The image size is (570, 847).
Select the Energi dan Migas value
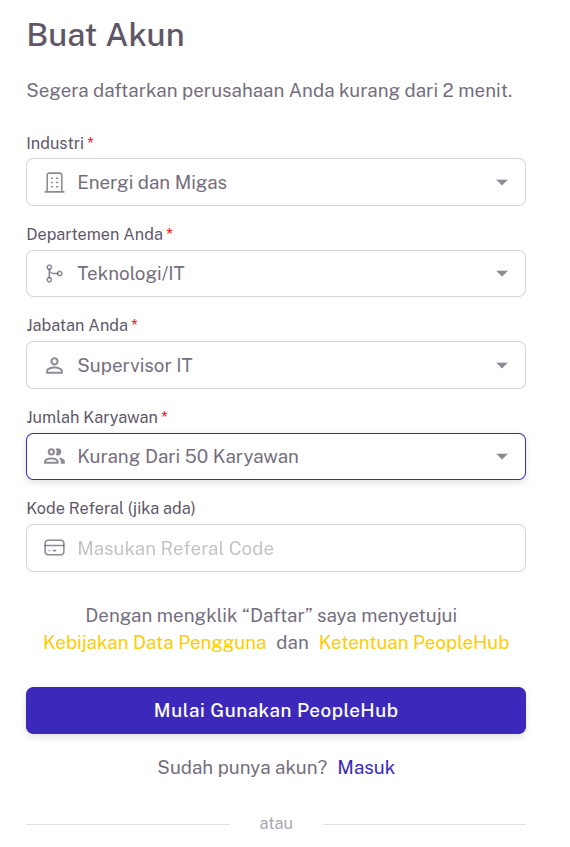[152, 183]
